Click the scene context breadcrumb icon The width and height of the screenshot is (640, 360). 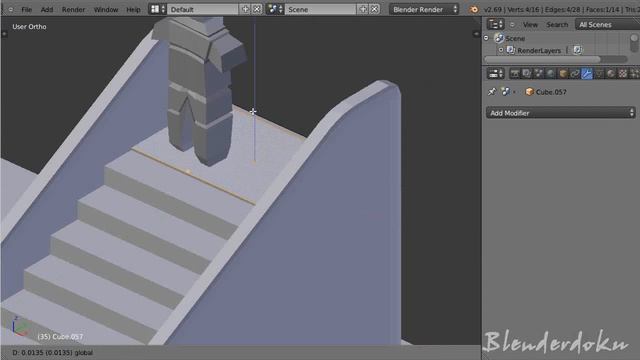pos(505,91)
